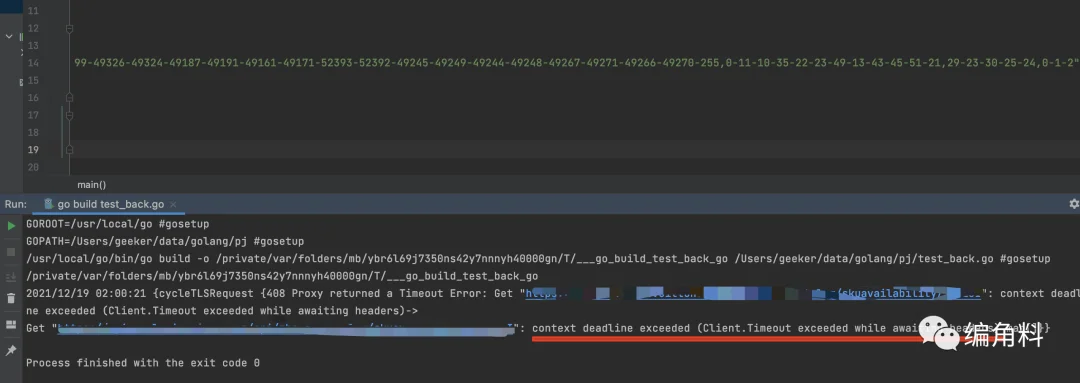This screenshot has height=383, width=1080.
Task: Pin the Run tab with pin icon
Action: 11,351
